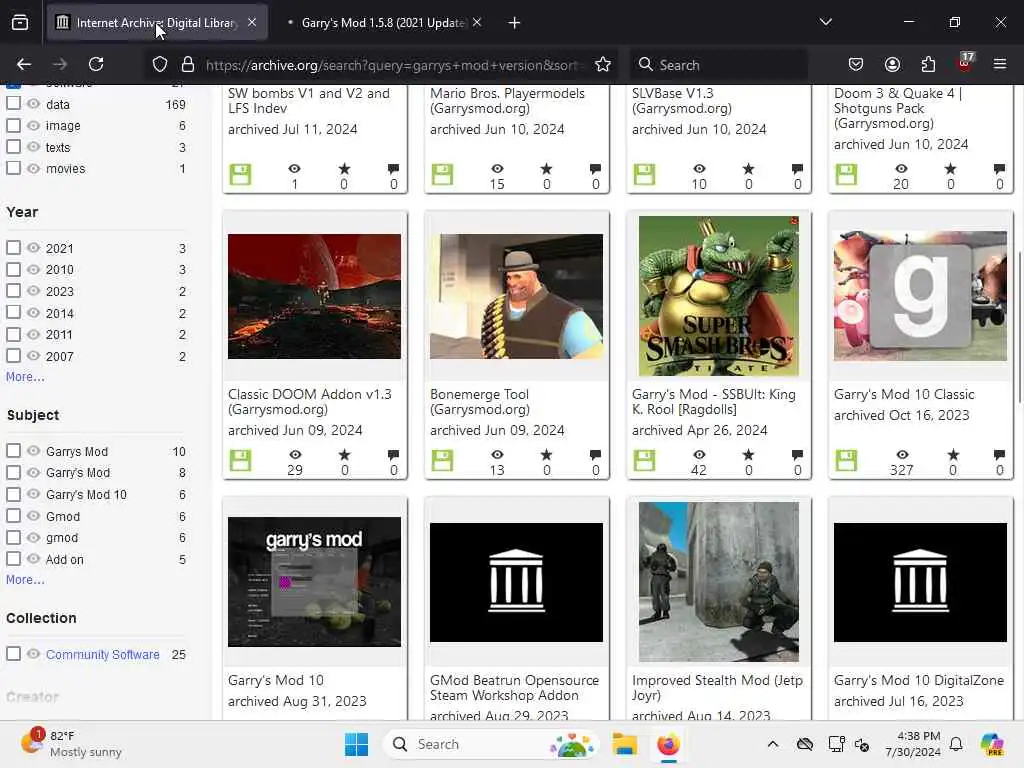Check the 2010 year filter checkbox

point(13,269)
